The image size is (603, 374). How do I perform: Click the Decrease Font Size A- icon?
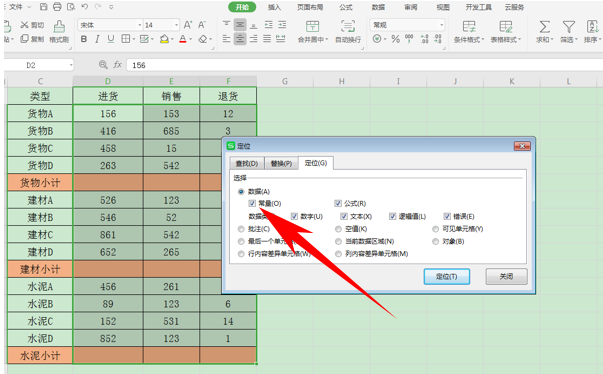click(202, 25)
